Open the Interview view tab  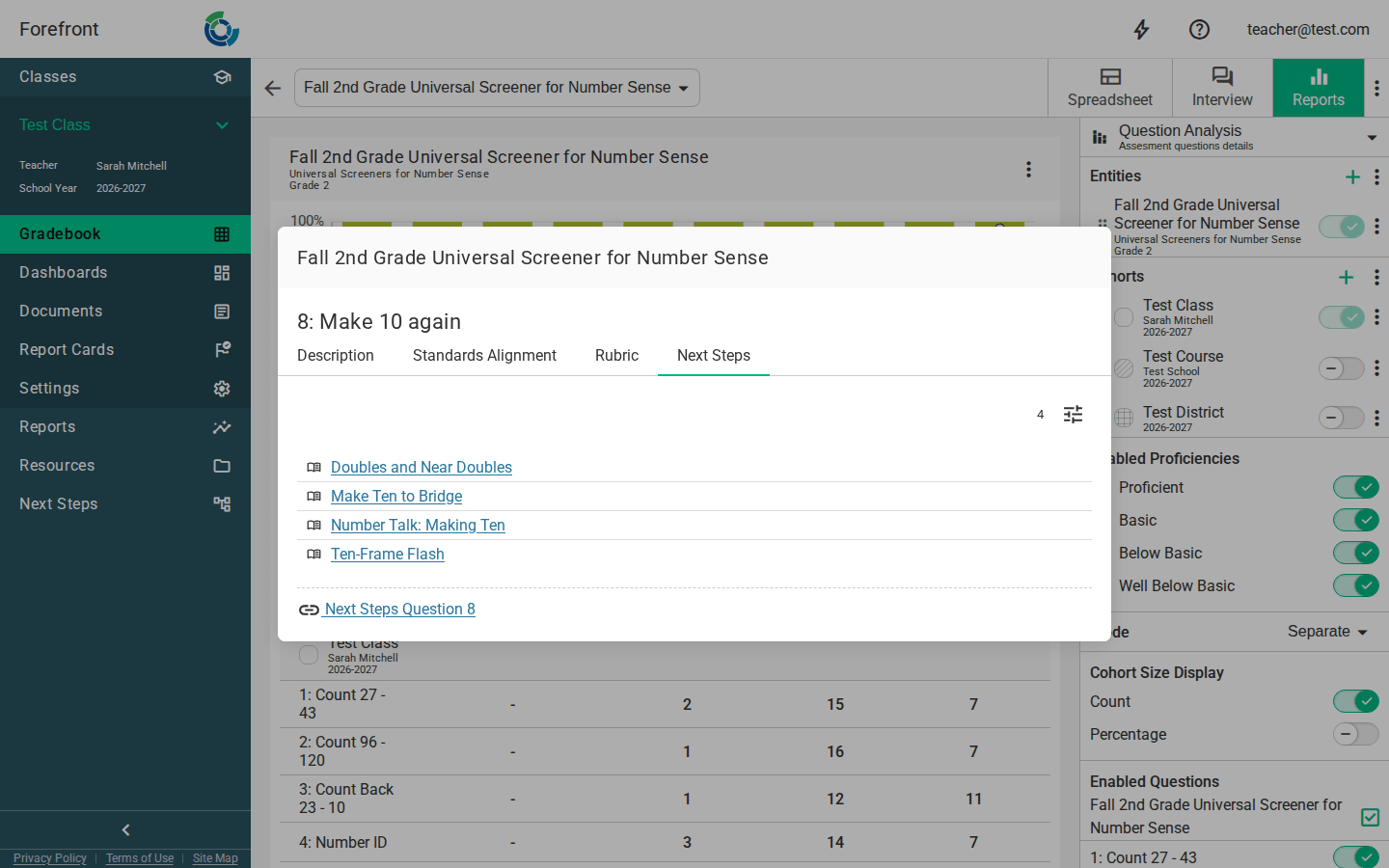[x=1222, y=88]
